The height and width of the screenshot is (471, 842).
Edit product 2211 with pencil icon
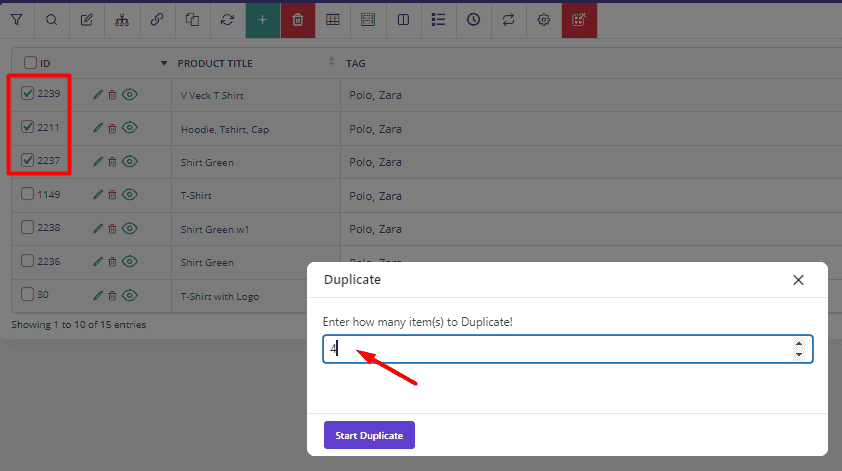tap(98, 128)
